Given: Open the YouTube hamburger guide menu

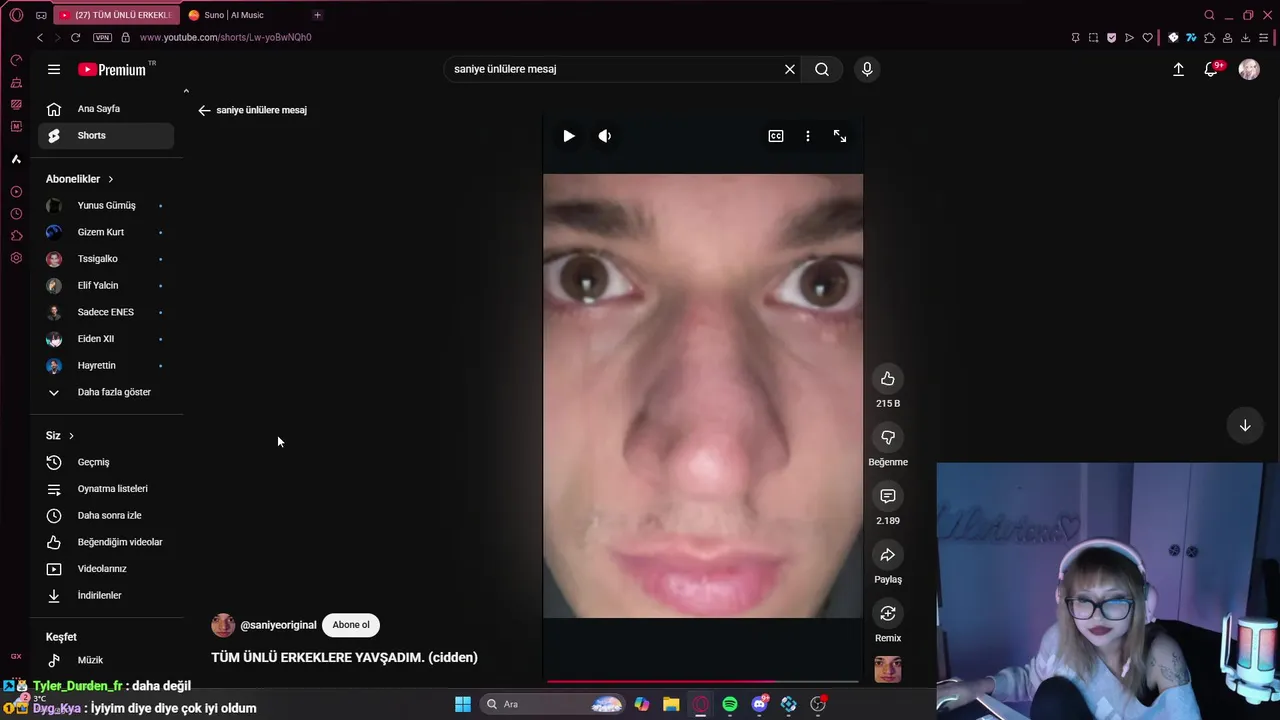Looking at the screenshot, I should tap(54, 69).
